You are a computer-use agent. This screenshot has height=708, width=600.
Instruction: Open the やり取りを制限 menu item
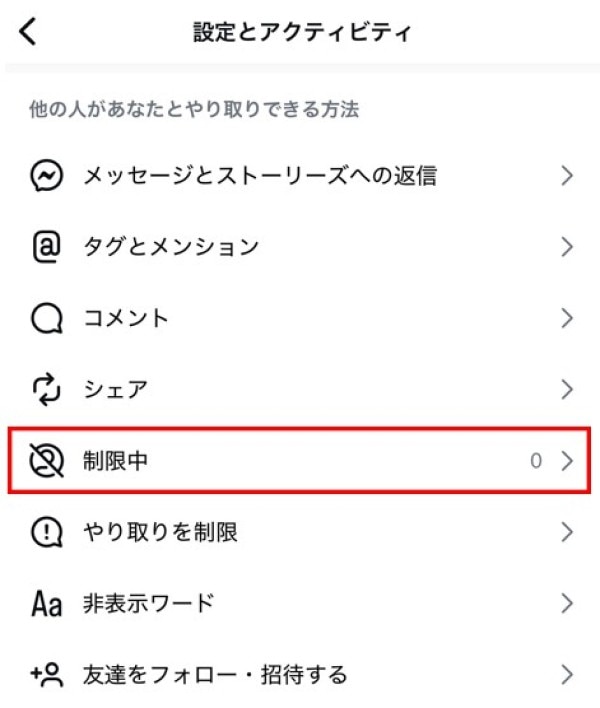160,532
